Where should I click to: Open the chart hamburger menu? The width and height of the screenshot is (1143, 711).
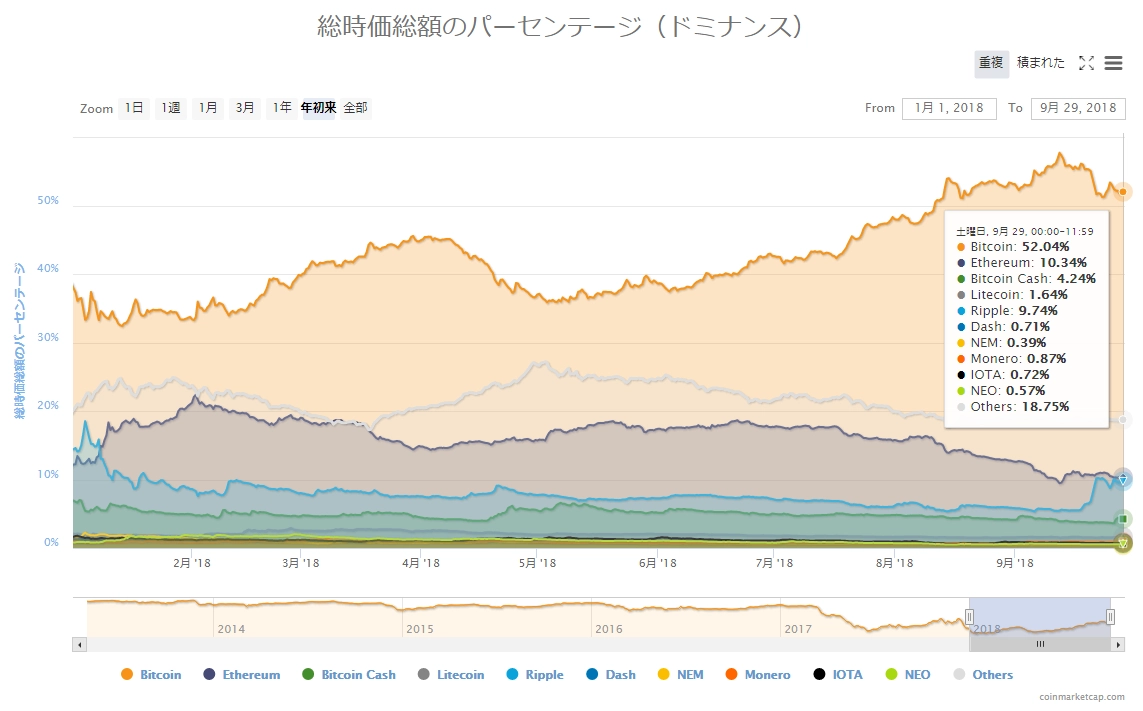1113,63
